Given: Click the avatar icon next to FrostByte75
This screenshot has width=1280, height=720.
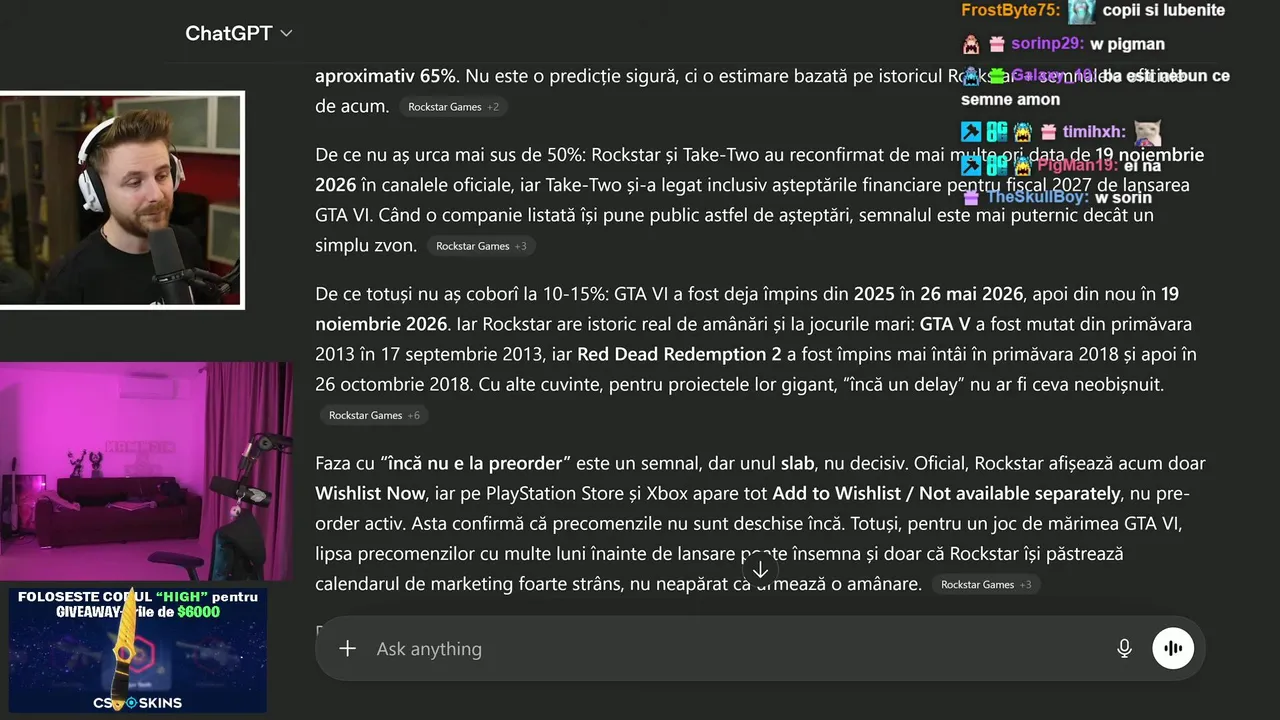Looking at the screenshot, I should pyautogui.click(x=1081, y=11).
